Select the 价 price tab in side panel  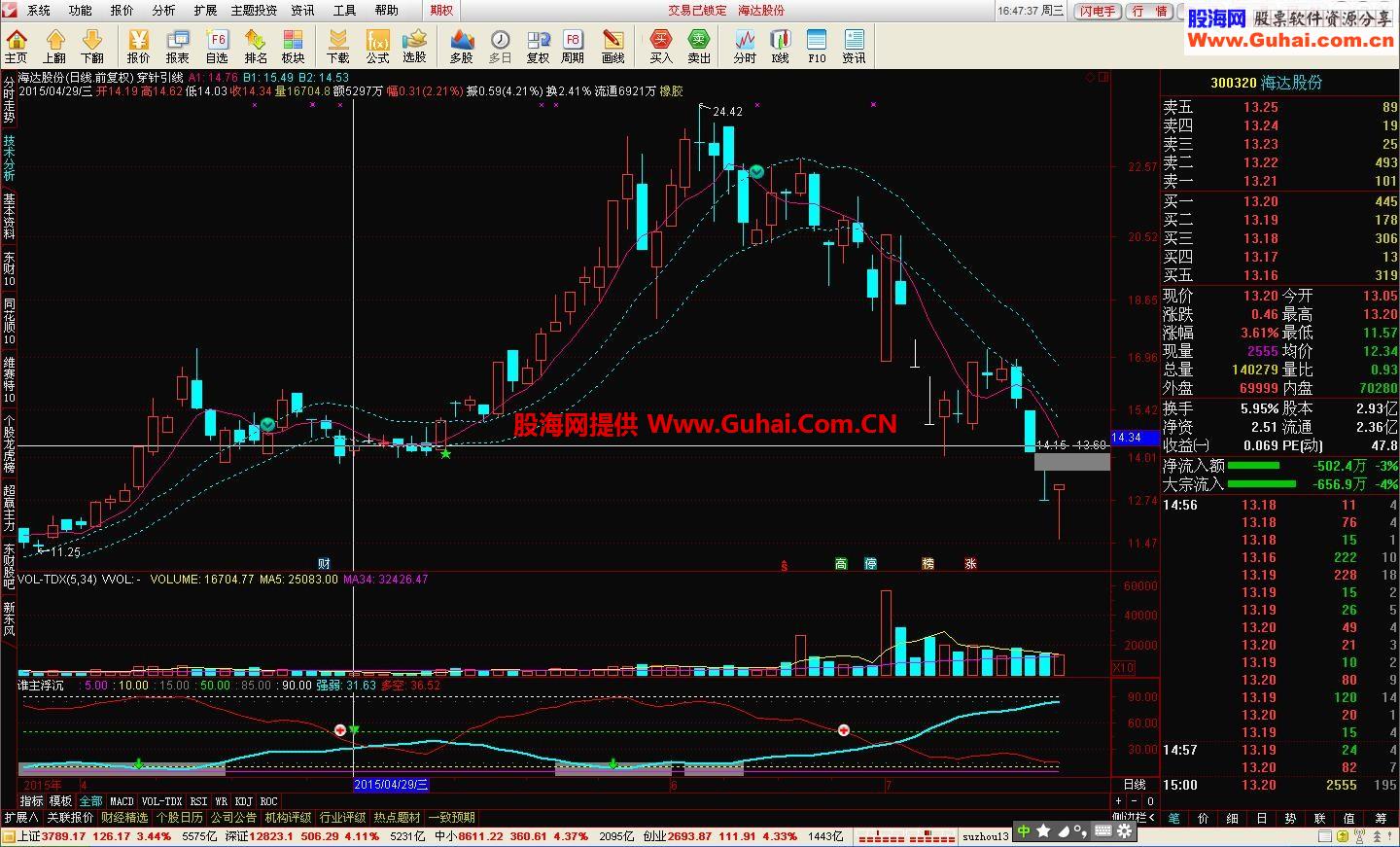[1203, 818]
